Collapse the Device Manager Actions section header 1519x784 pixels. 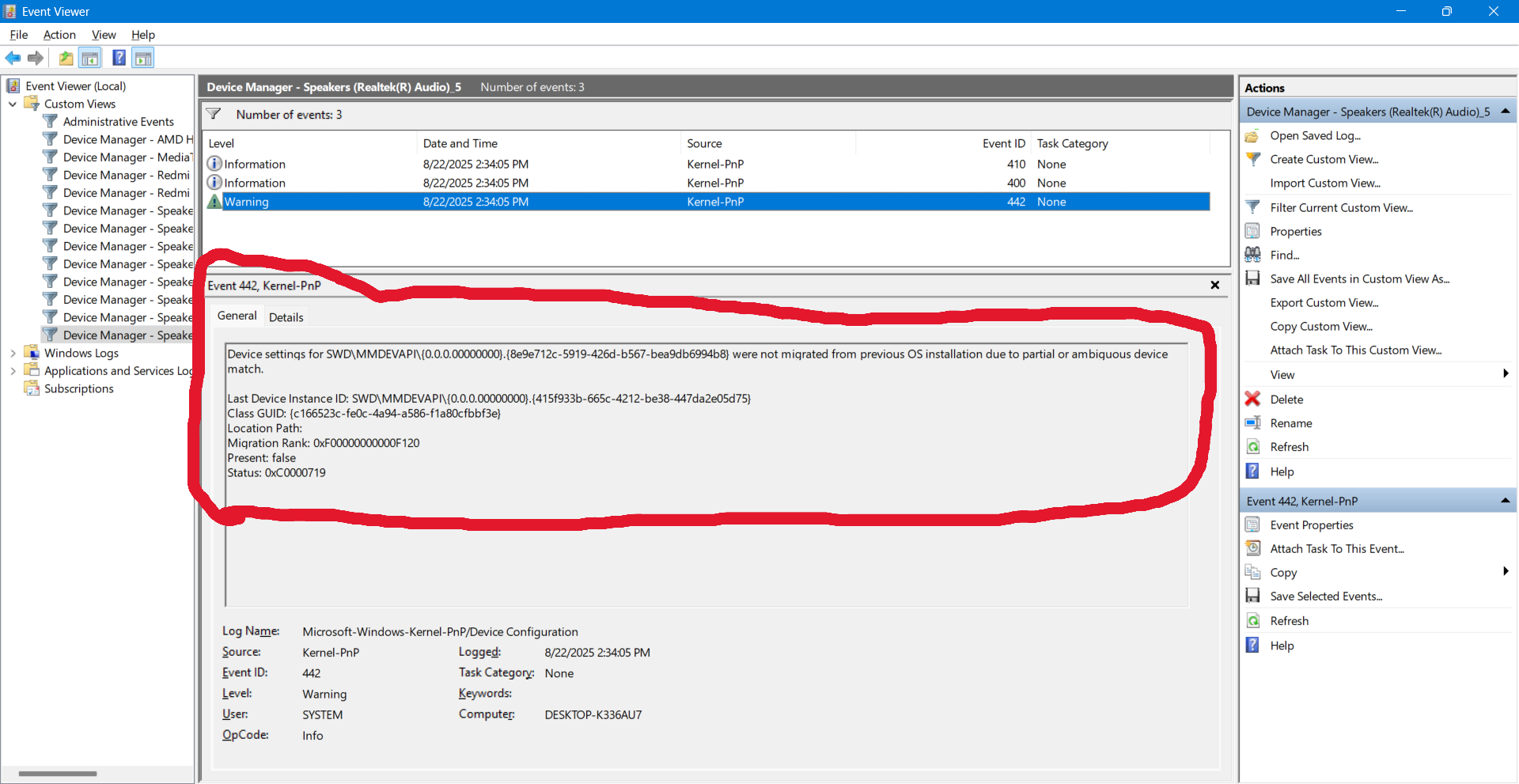[x=1505, y=112]
